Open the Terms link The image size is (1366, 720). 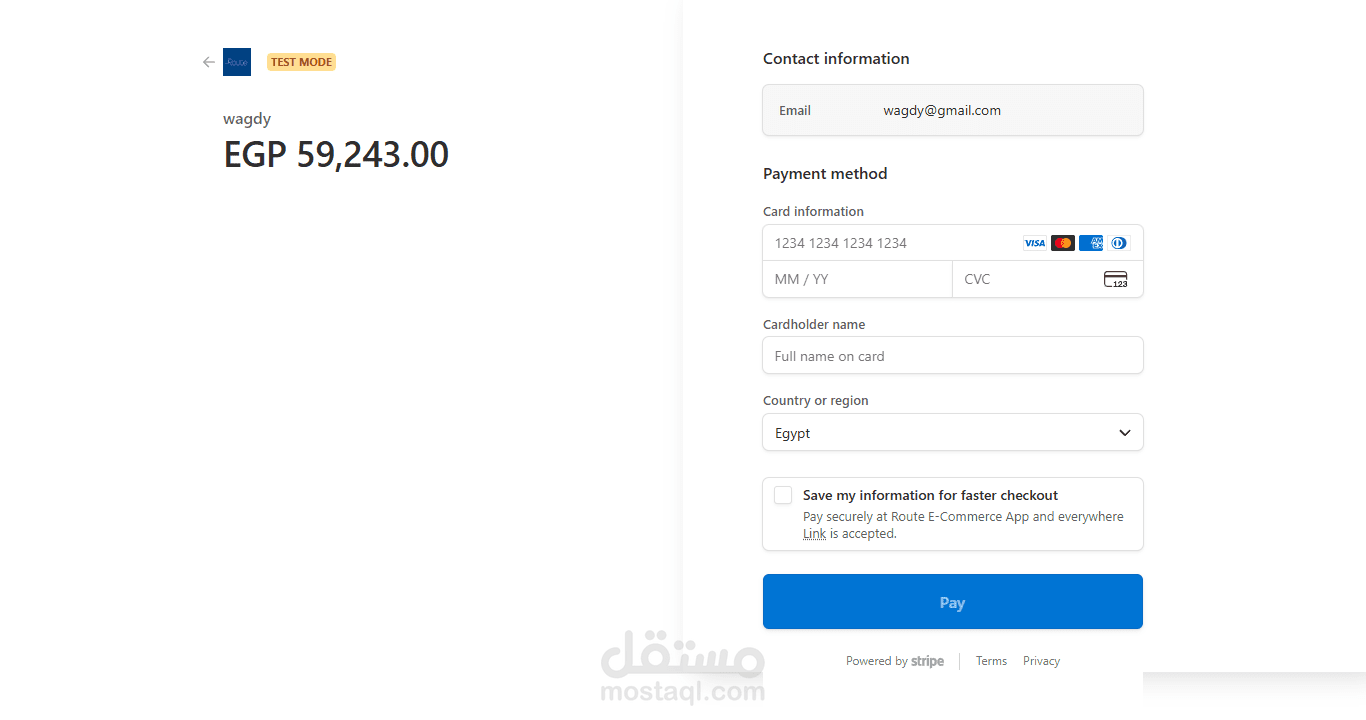(991, 661)
